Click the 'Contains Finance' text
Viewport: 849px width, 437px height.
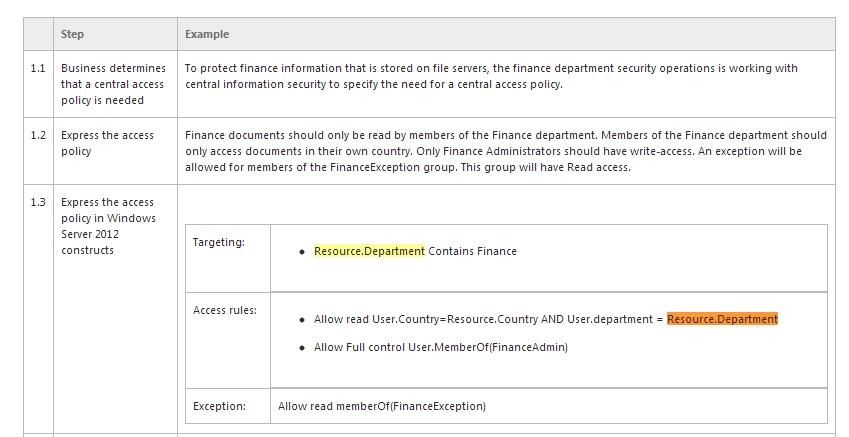coord(473,251)
